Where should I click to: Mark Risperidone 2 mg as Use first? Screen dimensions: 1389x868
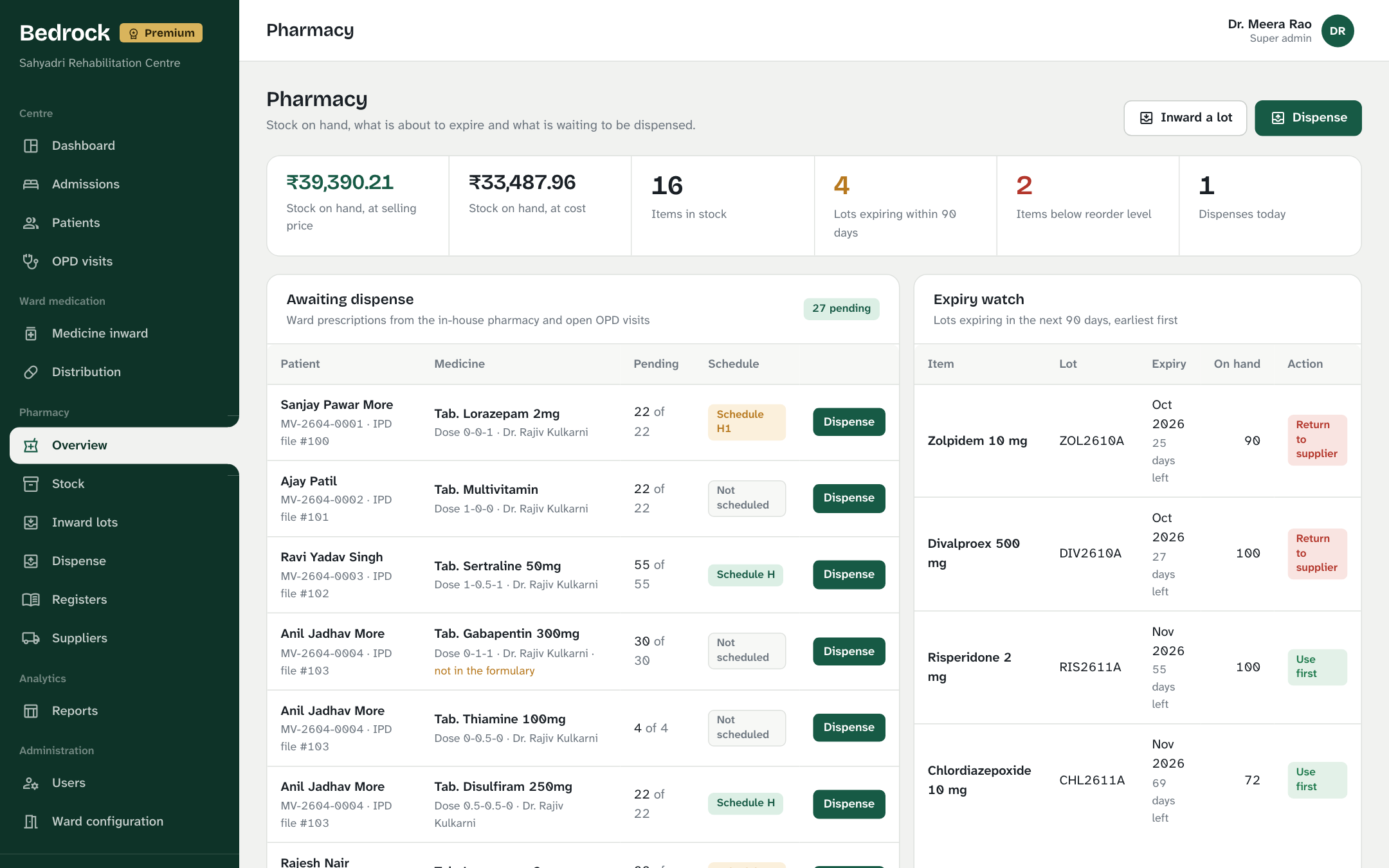(x=1317, y=667)
